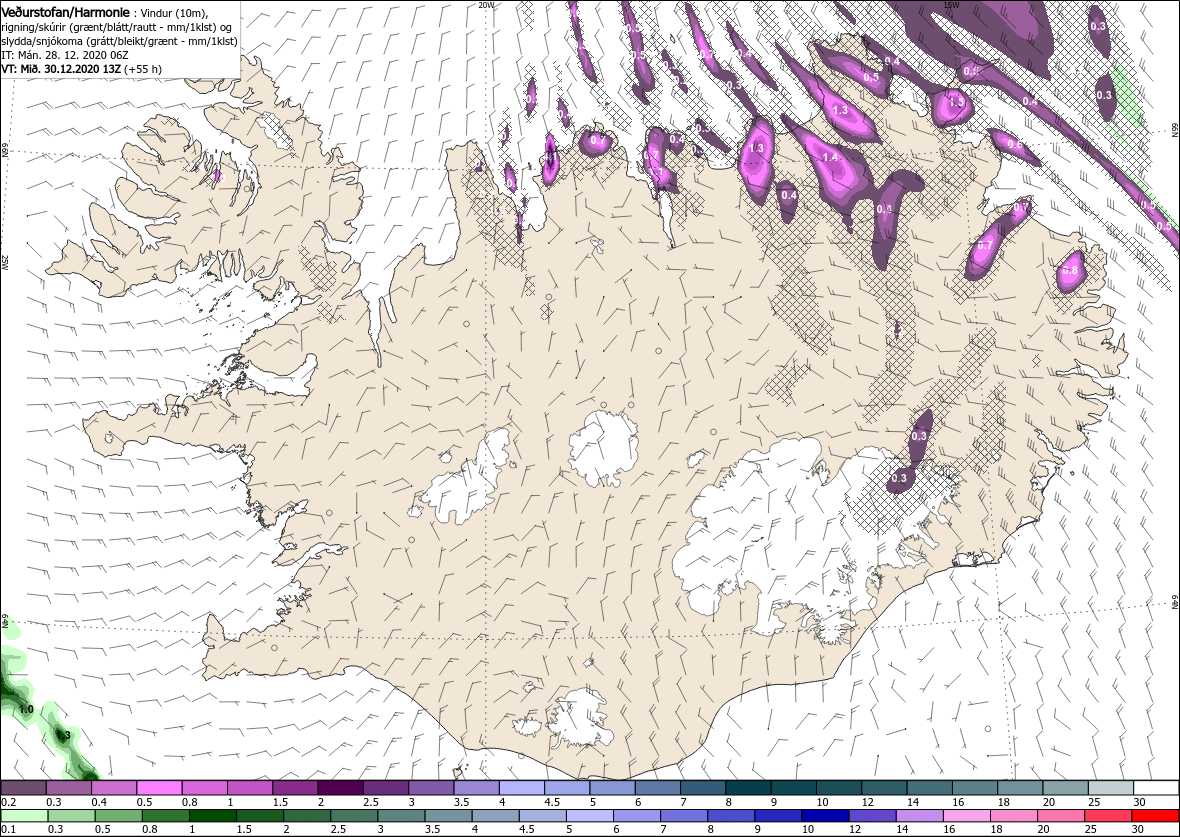Click the 1.5 snowfall value in the northeast
Image resolution: width=1180 pixels, height=837 pixels.
[x=956, y=102]
